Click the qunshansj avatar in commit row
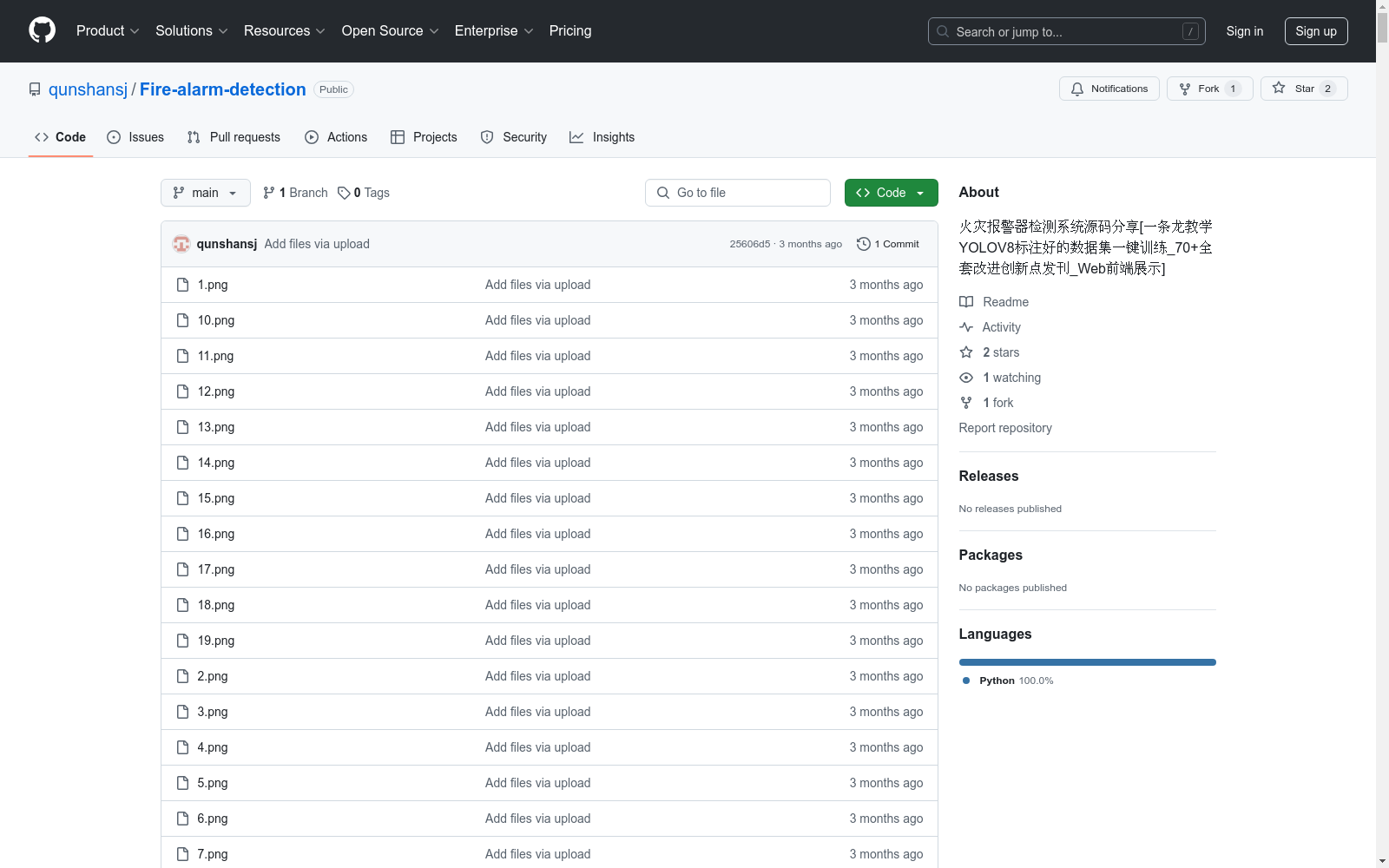Viewport: 1389px width, 868px height. click(x=181, y=244)
